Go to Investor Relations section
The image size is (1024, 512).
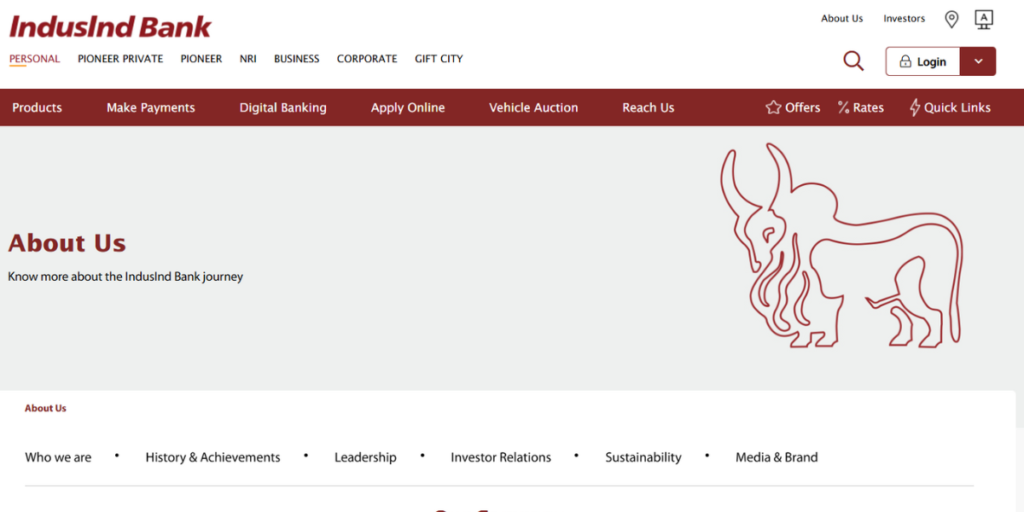pos(501,457)
